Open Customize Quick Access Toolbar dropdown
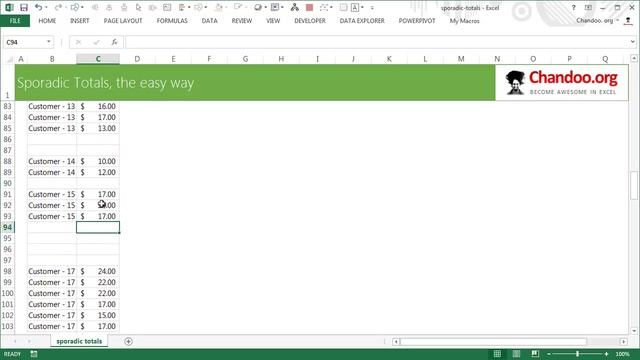 pyautogui.click(x=372, y=7)
